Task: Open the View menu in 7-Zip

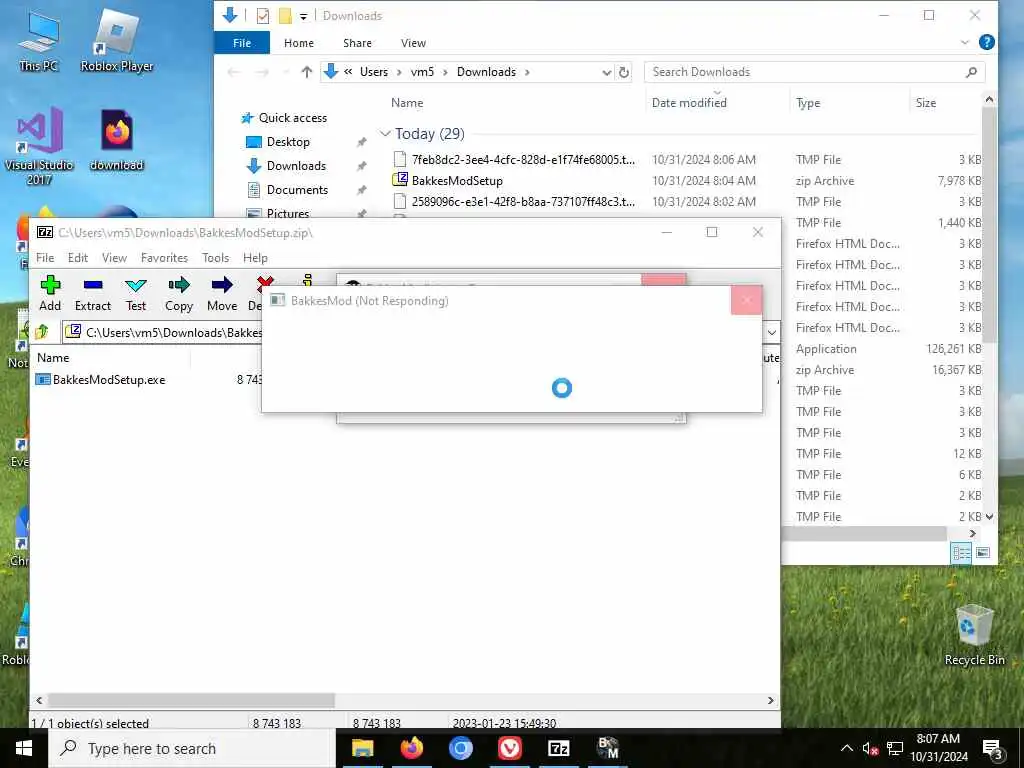Action: (x=114, y=258)
